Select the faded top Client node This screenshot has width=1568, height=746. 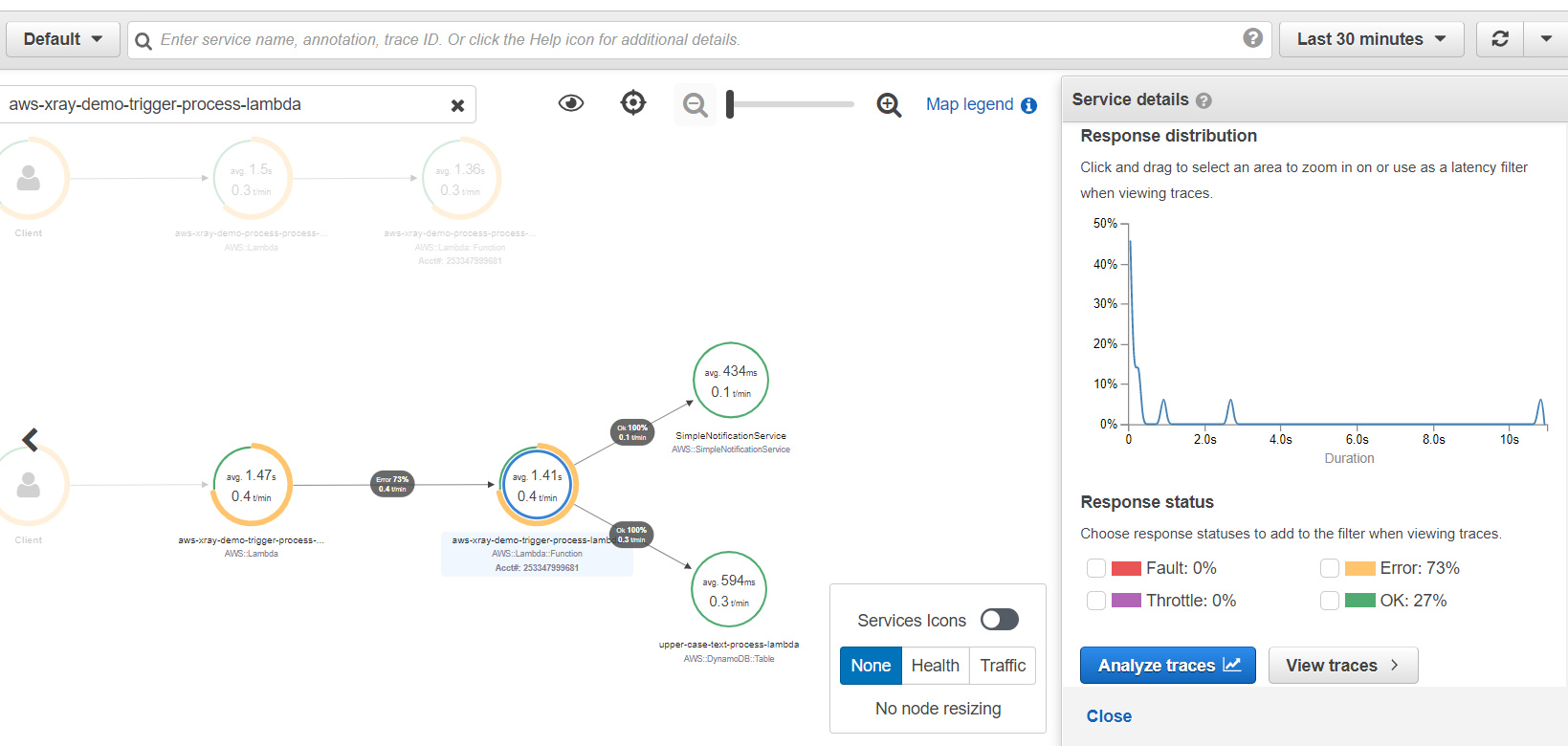point(29,179)
